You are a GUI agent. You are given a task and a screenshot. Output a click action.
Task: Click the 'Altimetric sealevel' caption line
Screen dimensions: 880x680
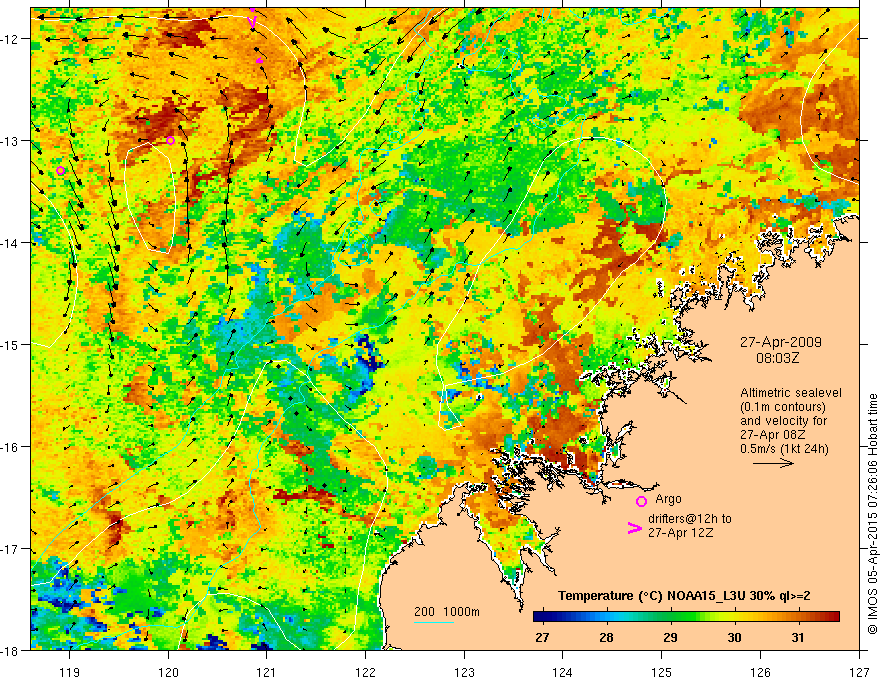click(x=791, y=393)
